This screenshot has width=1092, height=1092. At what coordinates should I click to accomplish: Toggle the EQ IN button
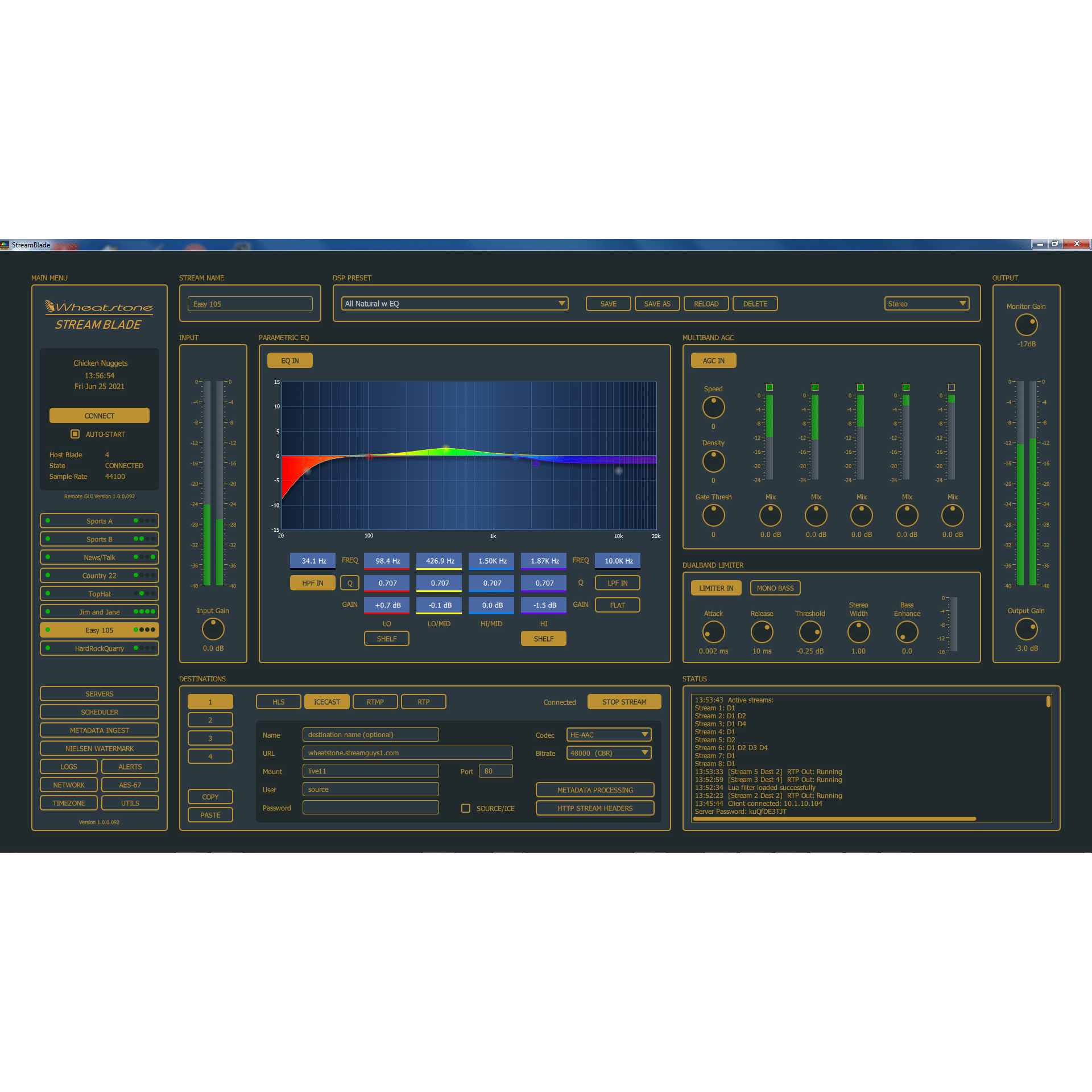pos(289,361)
